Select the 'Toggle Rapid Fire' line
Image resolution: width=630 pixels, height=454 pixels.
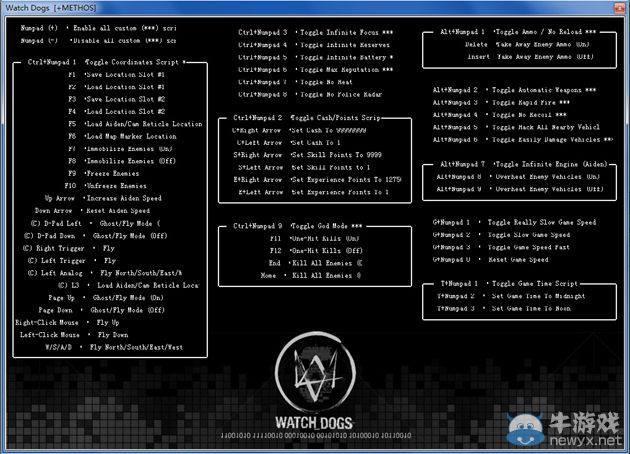coord(501,102)
